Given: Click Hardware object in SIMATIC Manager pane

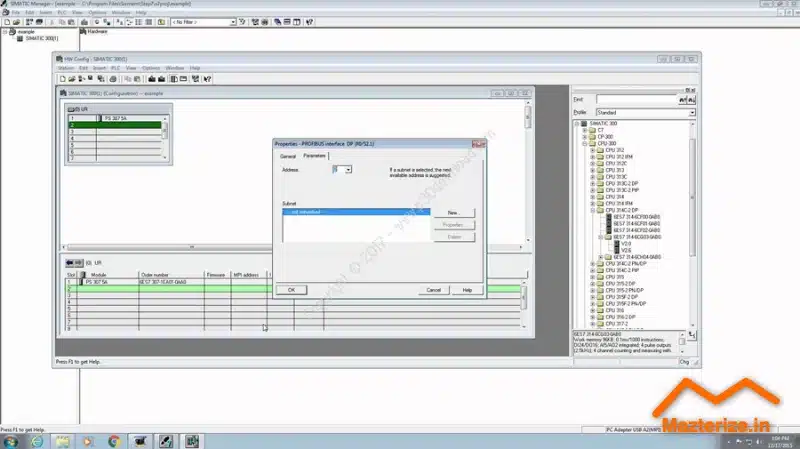Looking at the screenshot, I should (94, 32).
